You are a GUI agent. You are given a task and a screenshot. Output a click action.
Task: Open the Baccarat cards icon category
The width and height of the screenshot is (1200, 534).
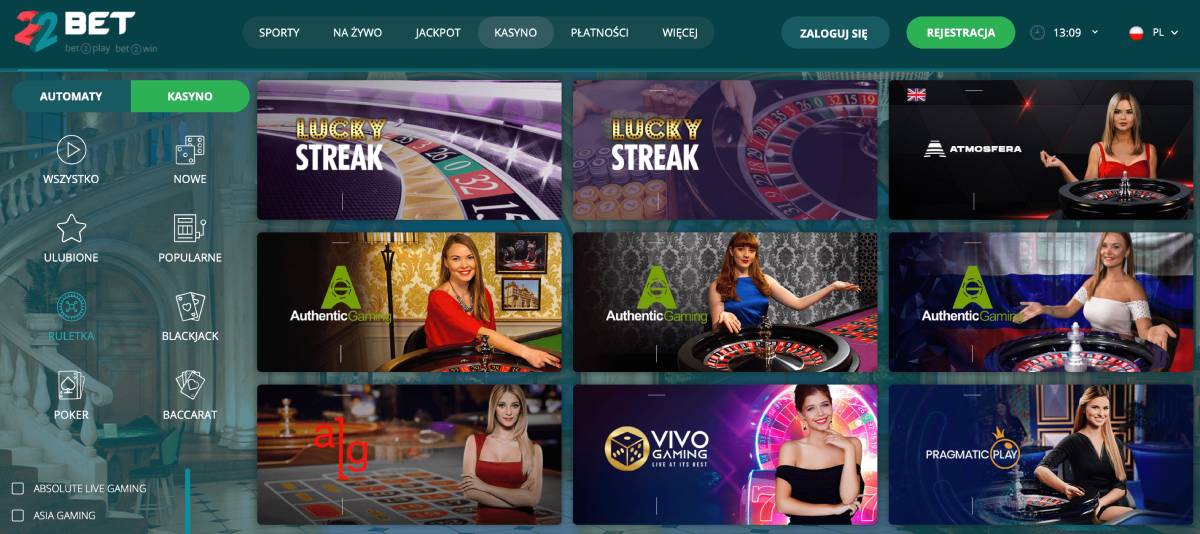tap(189, 384)
